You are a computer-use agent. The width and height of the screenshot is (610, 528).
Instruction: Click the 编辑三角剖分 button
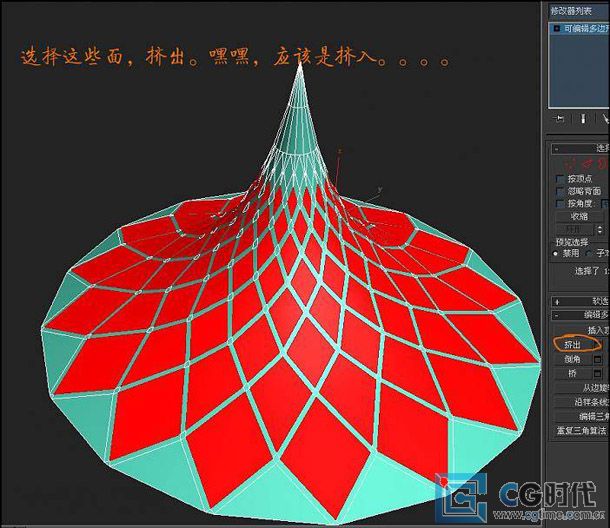(x=581, y=416)
